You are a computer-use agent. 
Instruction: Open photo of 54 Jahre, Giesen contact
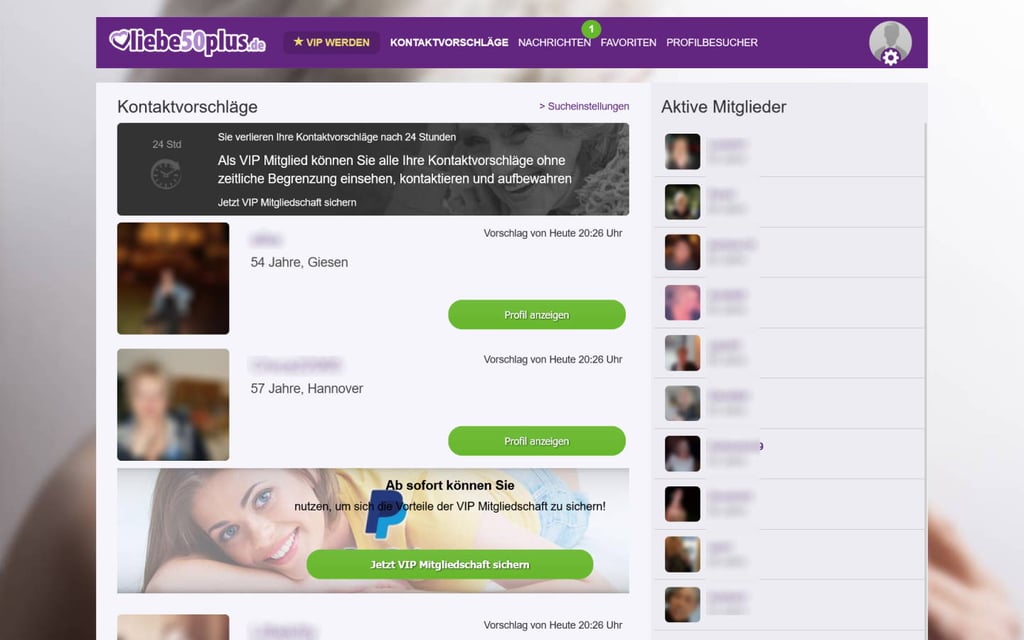[173, 278]
